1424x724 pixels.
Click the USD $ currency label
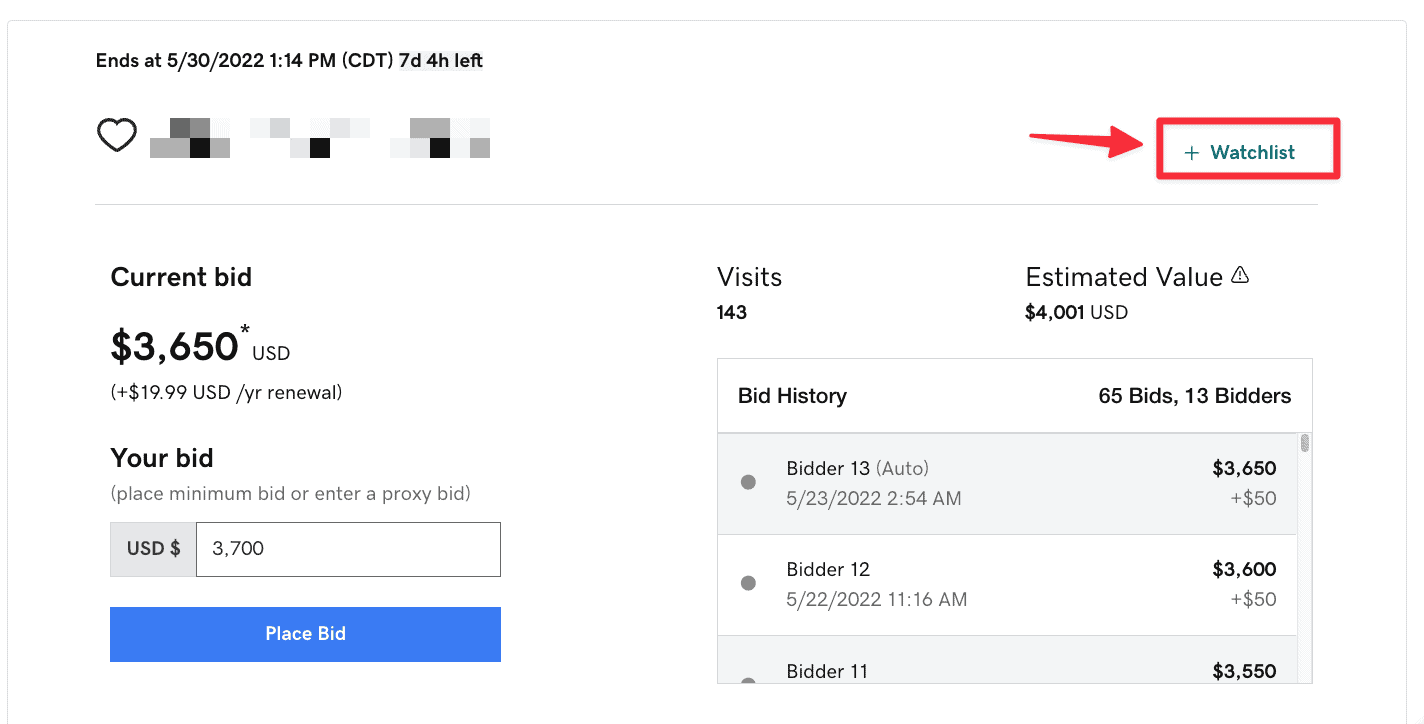point(153,549)
